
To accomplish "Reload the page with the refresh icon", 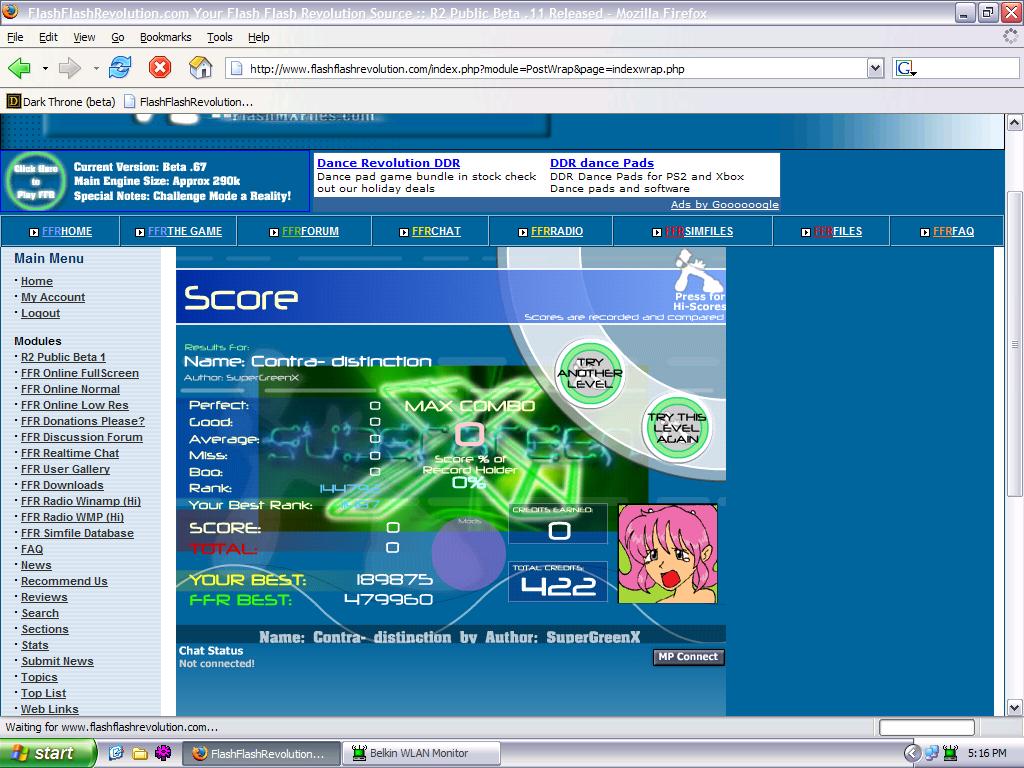I will 120,67.
